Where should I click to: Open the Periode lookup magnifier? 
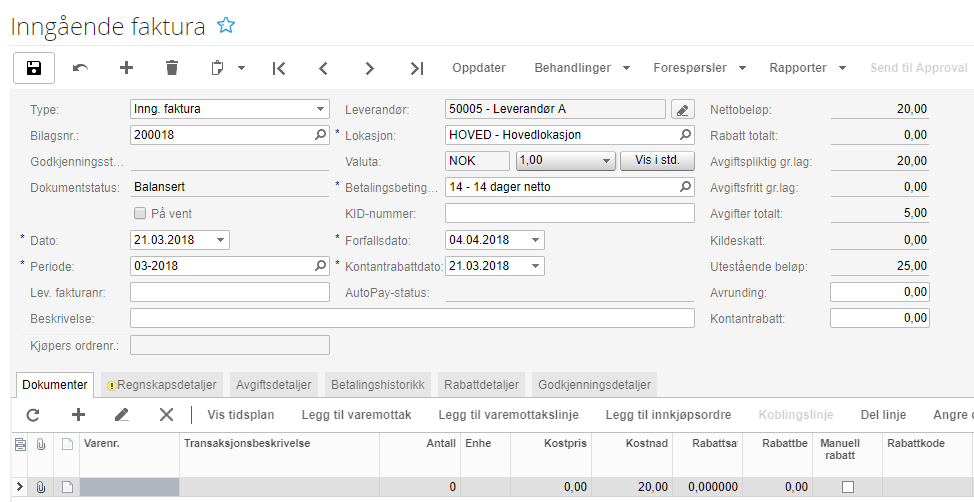[x=320, y=266]
